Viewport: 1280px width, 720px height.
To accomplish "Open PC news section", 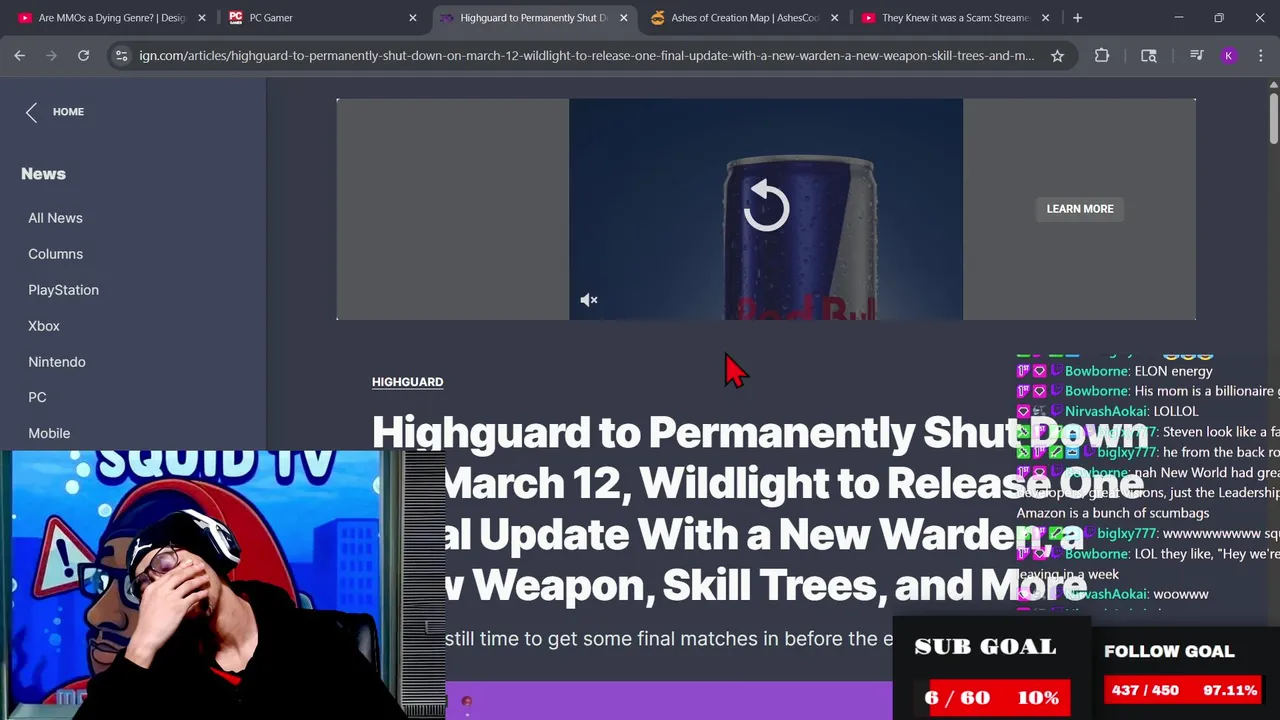I will 37,398.
